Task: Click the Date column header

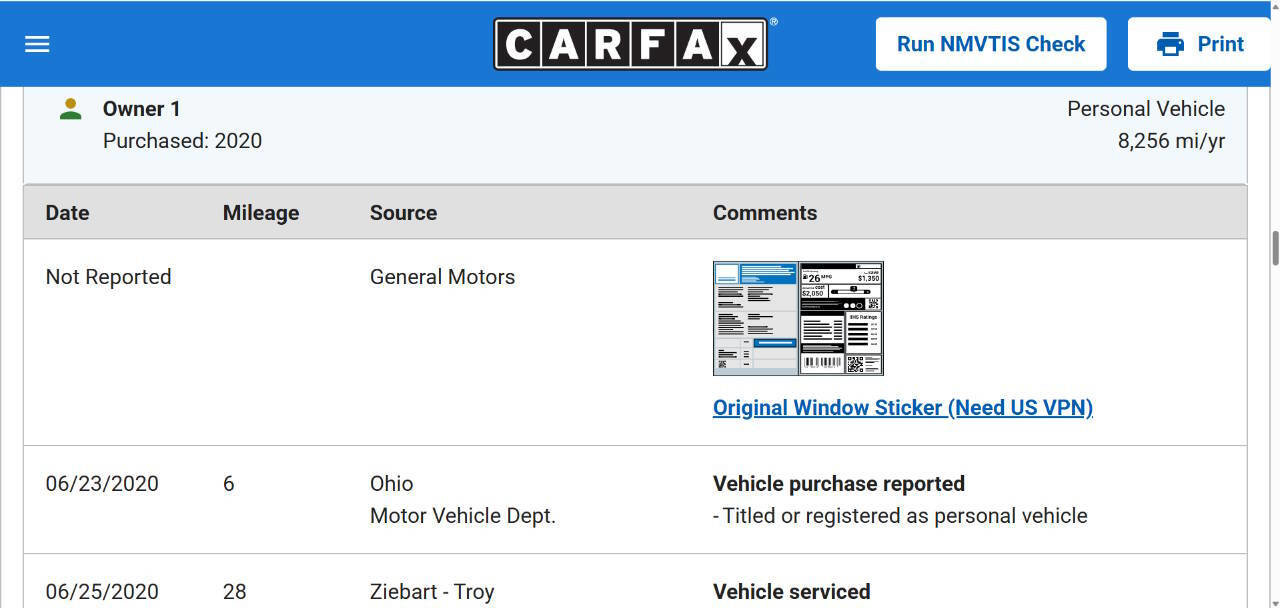Action: tap(67, 213)
